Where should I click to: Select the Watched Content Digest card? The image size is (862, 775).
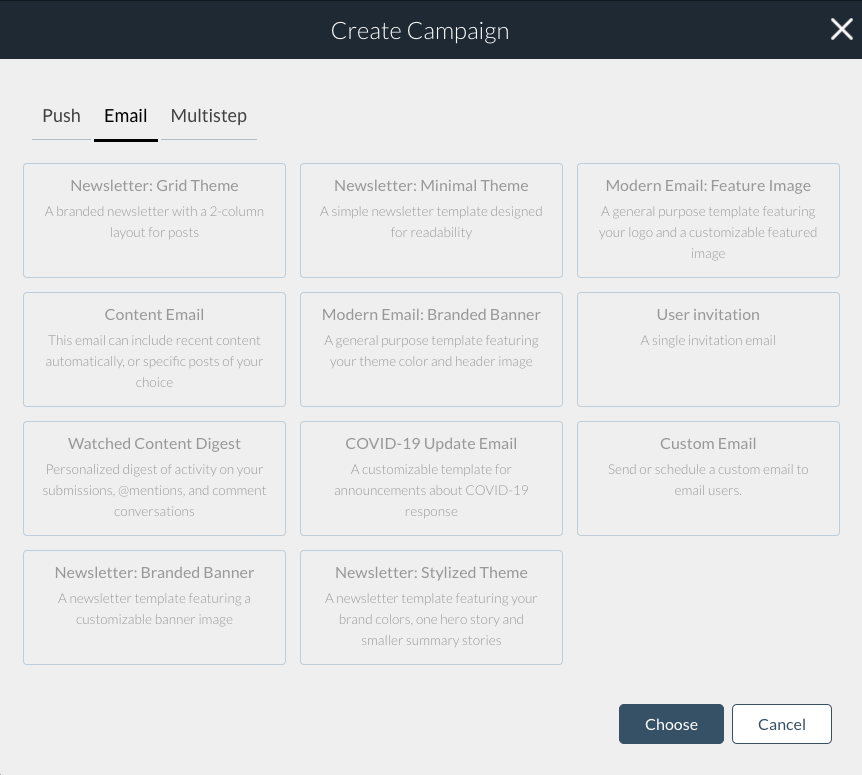[x=154, y=479]
